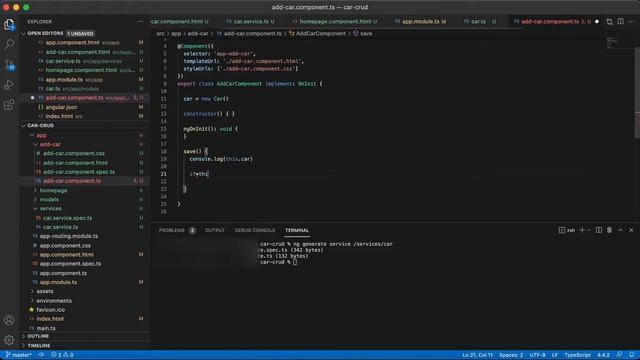
Task: Open terminal launch profile dropdown arrow
Action: click(589, 230)
